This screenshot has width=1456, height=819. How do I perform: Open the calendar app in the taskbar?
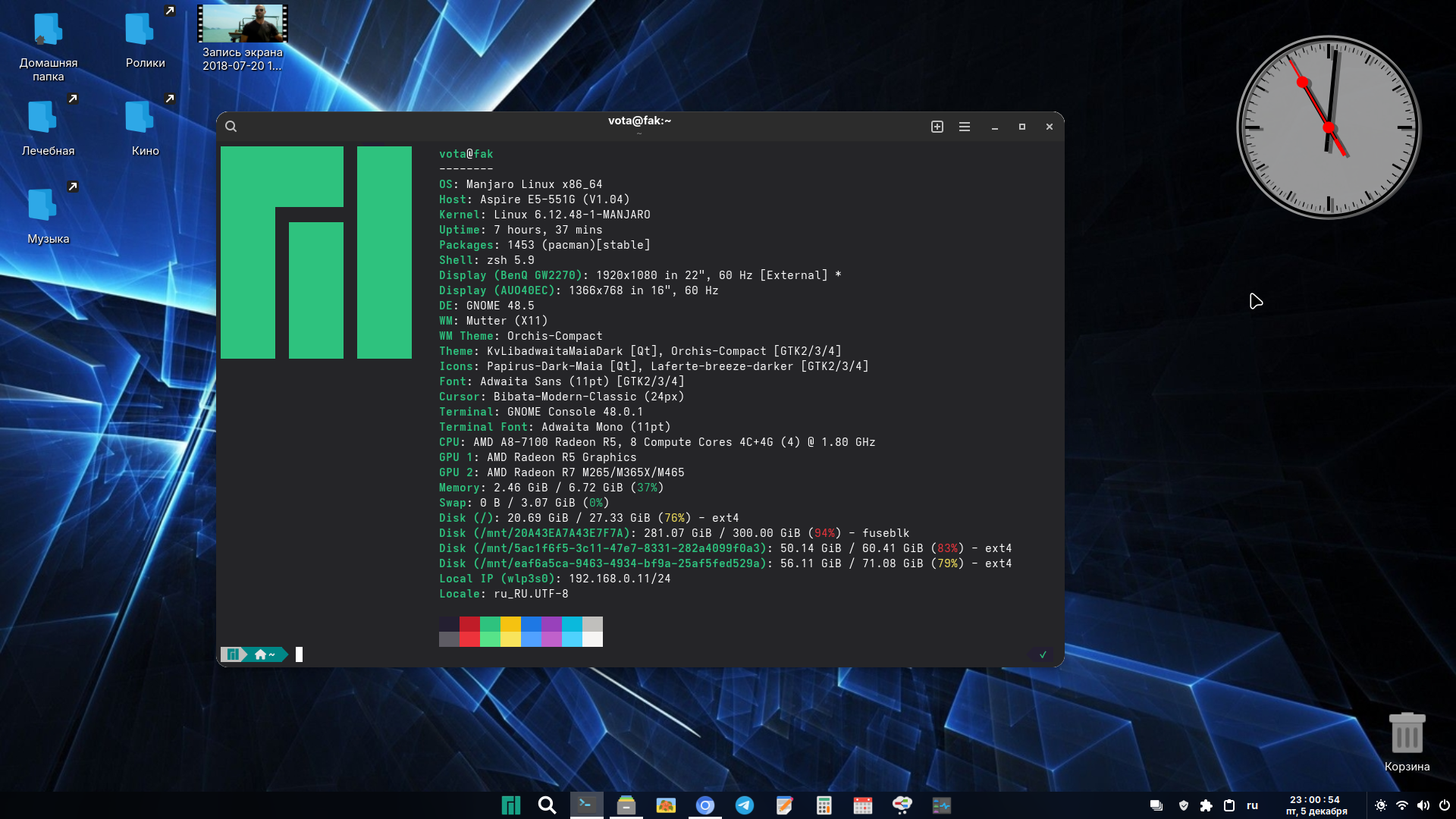click(863, 805)
